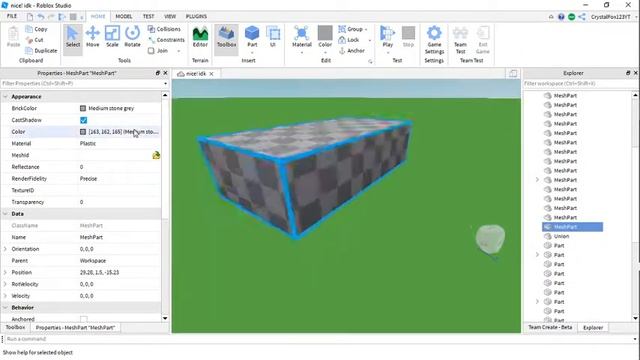Click the Filter workspace search field
This screenshot has width=640, height=360.
coord(580,84)
